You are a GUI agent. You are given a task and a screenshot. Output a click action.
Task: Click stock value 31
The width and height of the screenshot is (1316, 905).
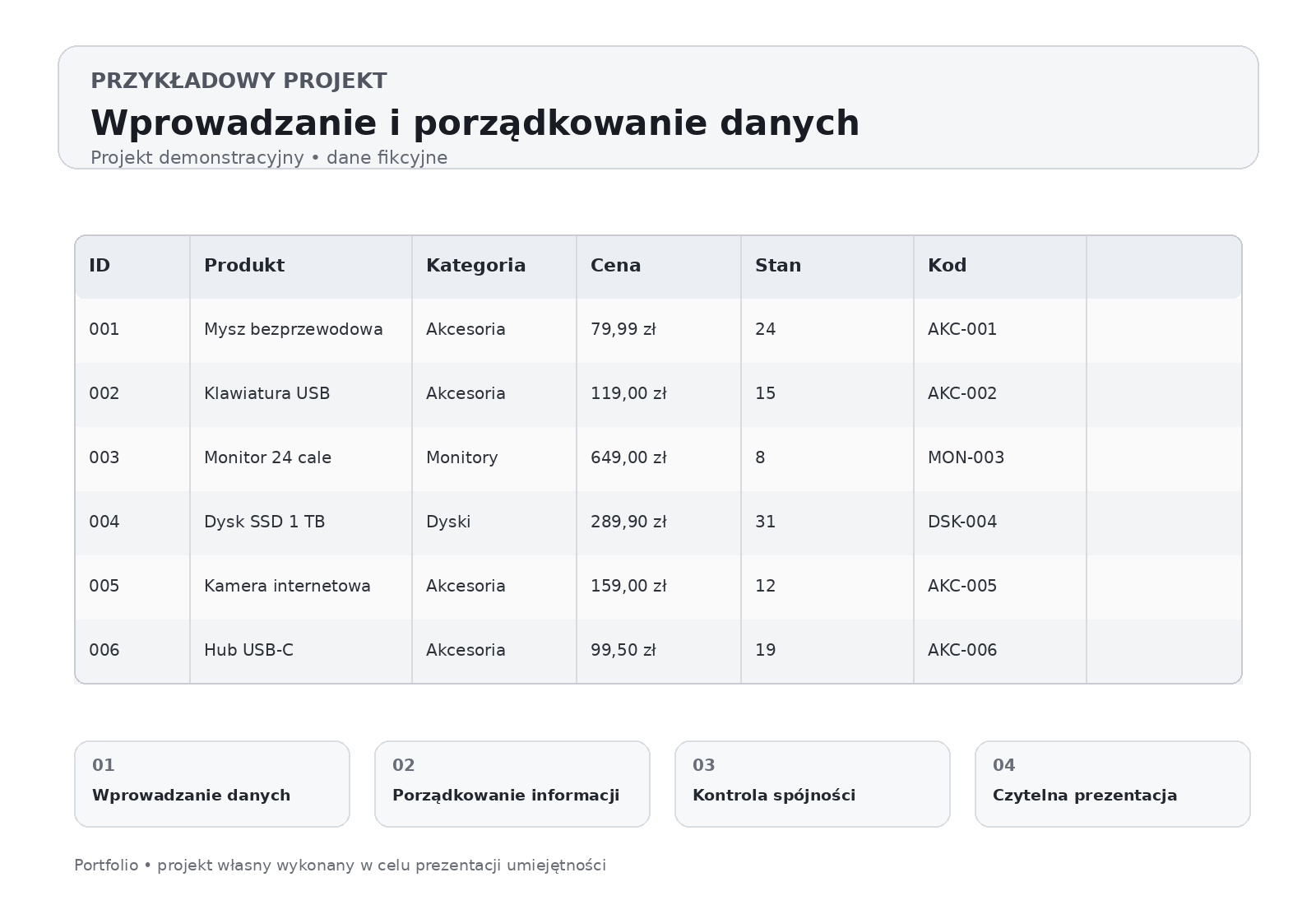[x=765, y=522]
